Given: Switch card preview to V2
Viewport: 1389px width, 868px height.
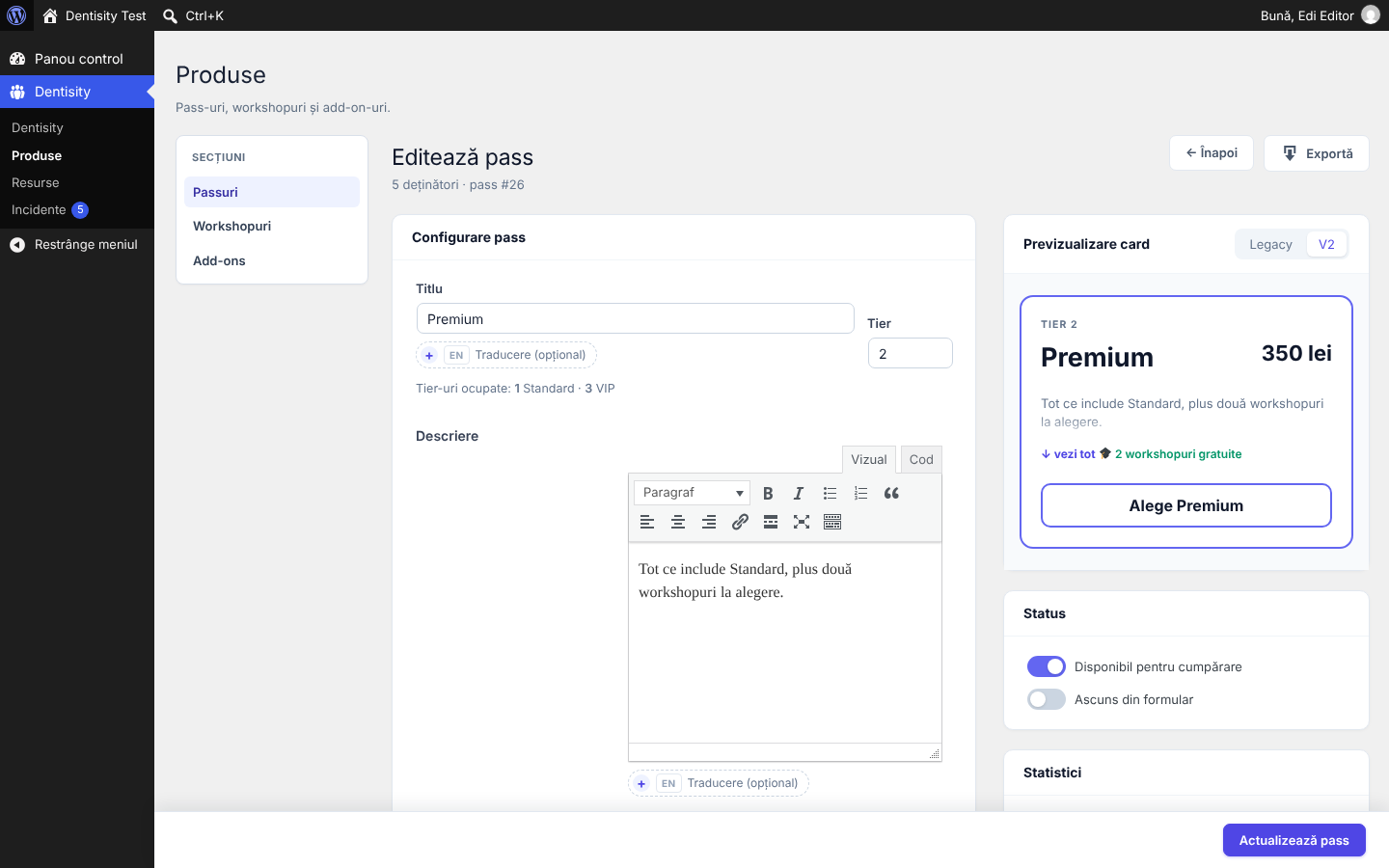Looking at the screenshot, I should click(1326, 244).
